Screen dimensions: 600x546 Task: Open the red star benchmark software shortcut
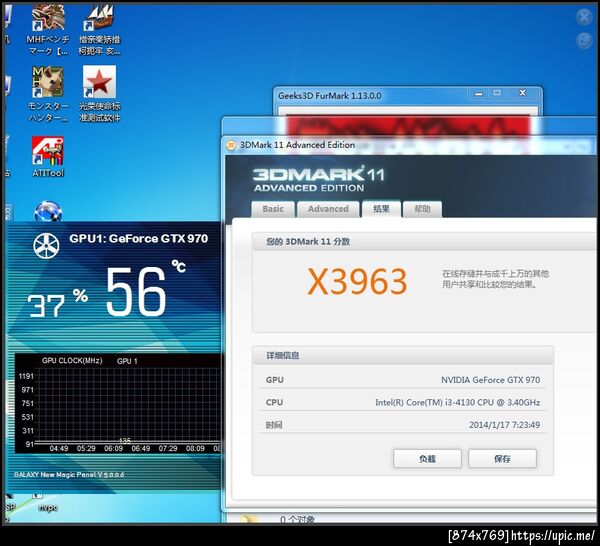coord(99,94)
